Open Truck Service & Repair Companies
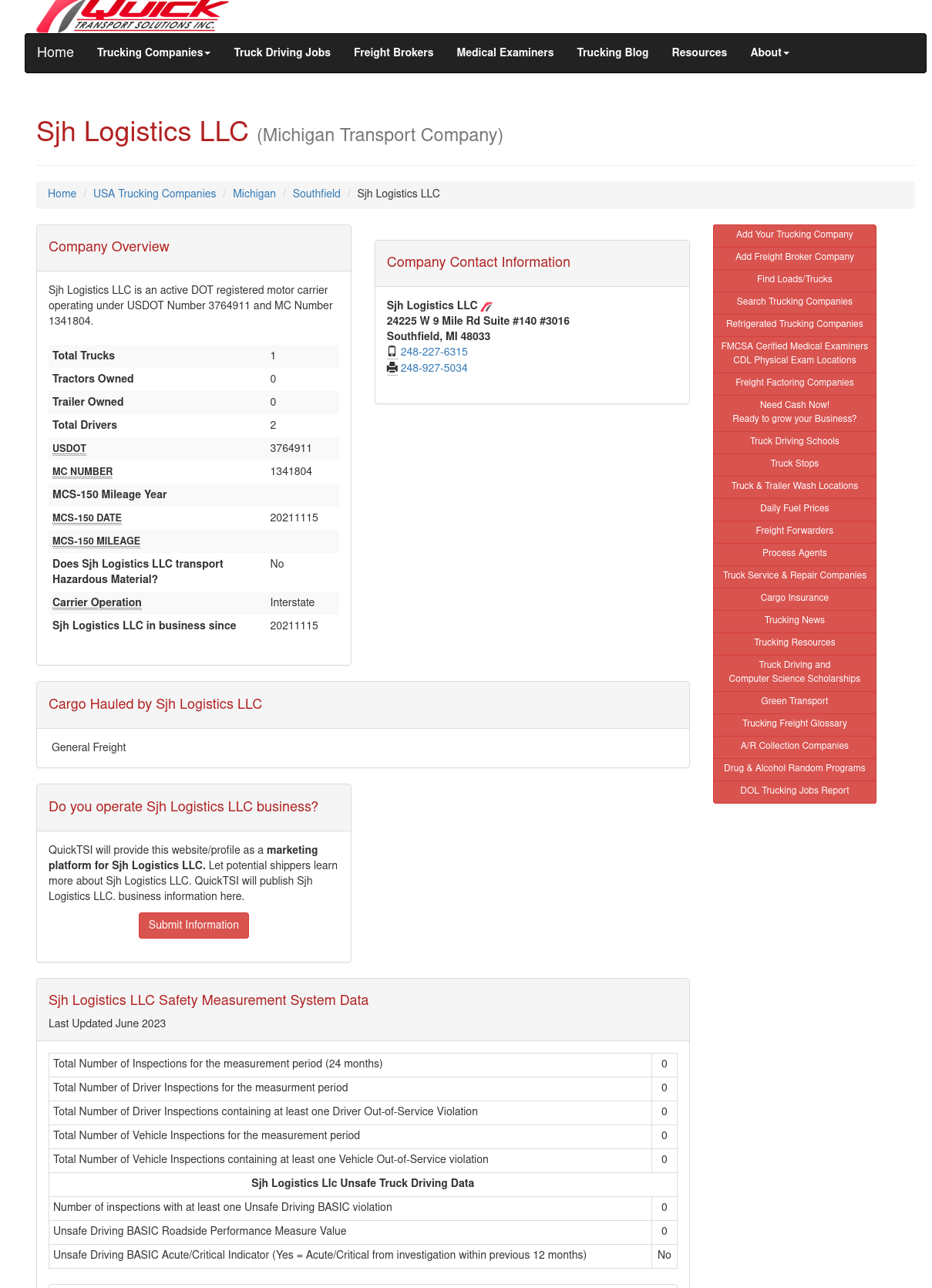This screenshot has width=932, height=1288. [x=794, y=576]
